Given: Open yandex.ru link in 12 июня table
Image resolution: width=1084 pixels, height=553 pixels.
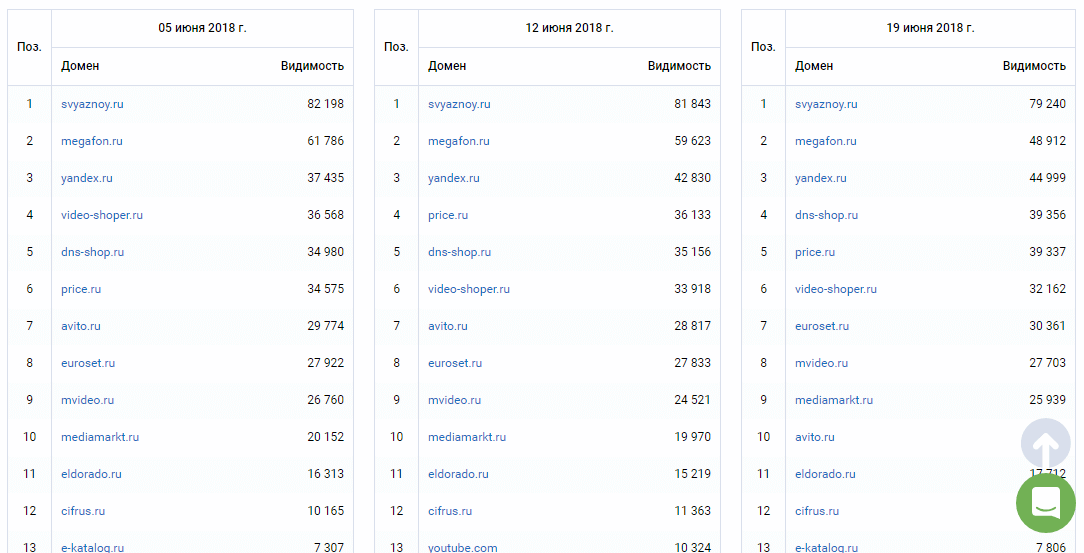Looking at the screenshot, I should point(454,178).
